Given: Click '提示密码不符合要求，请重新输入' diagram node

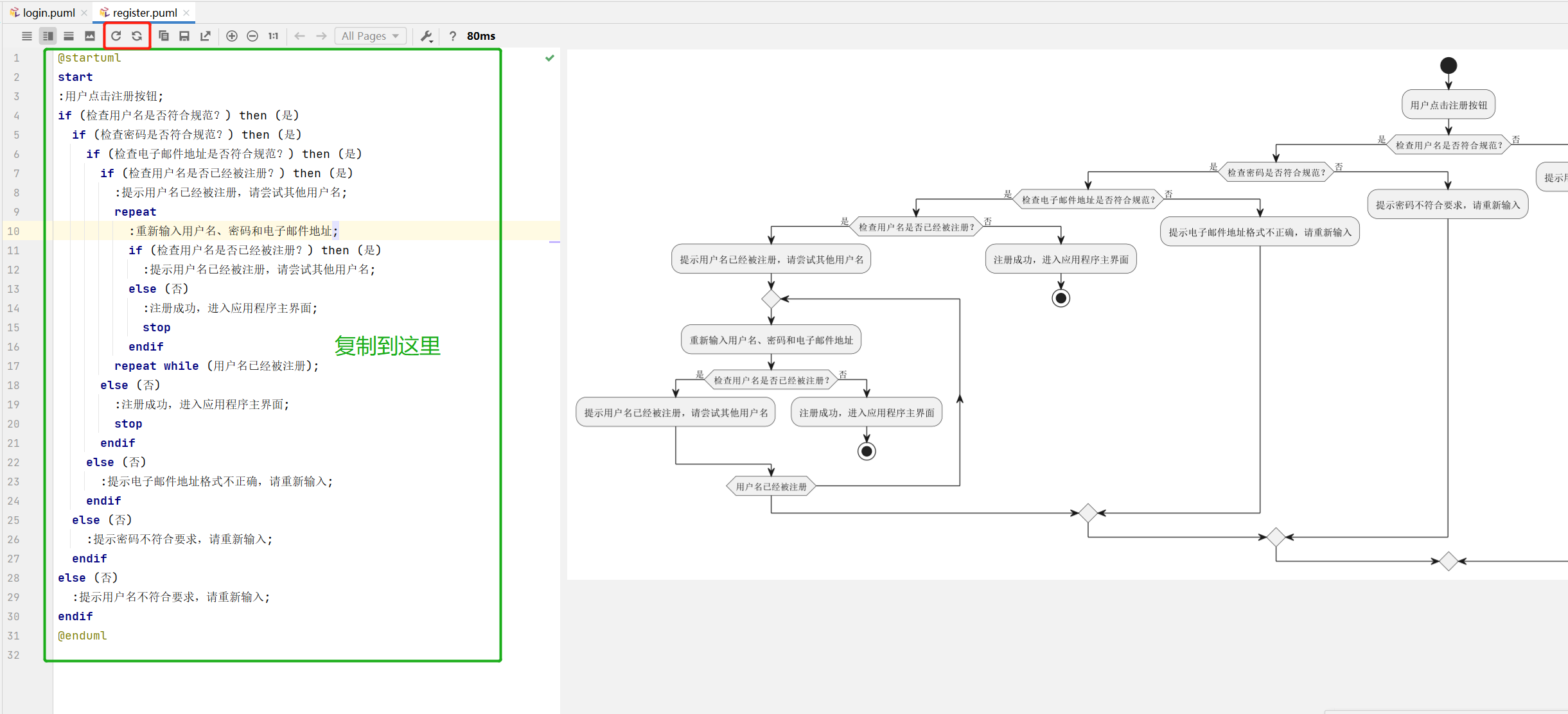Looking at the screenshot, I should coord(1448,205).
